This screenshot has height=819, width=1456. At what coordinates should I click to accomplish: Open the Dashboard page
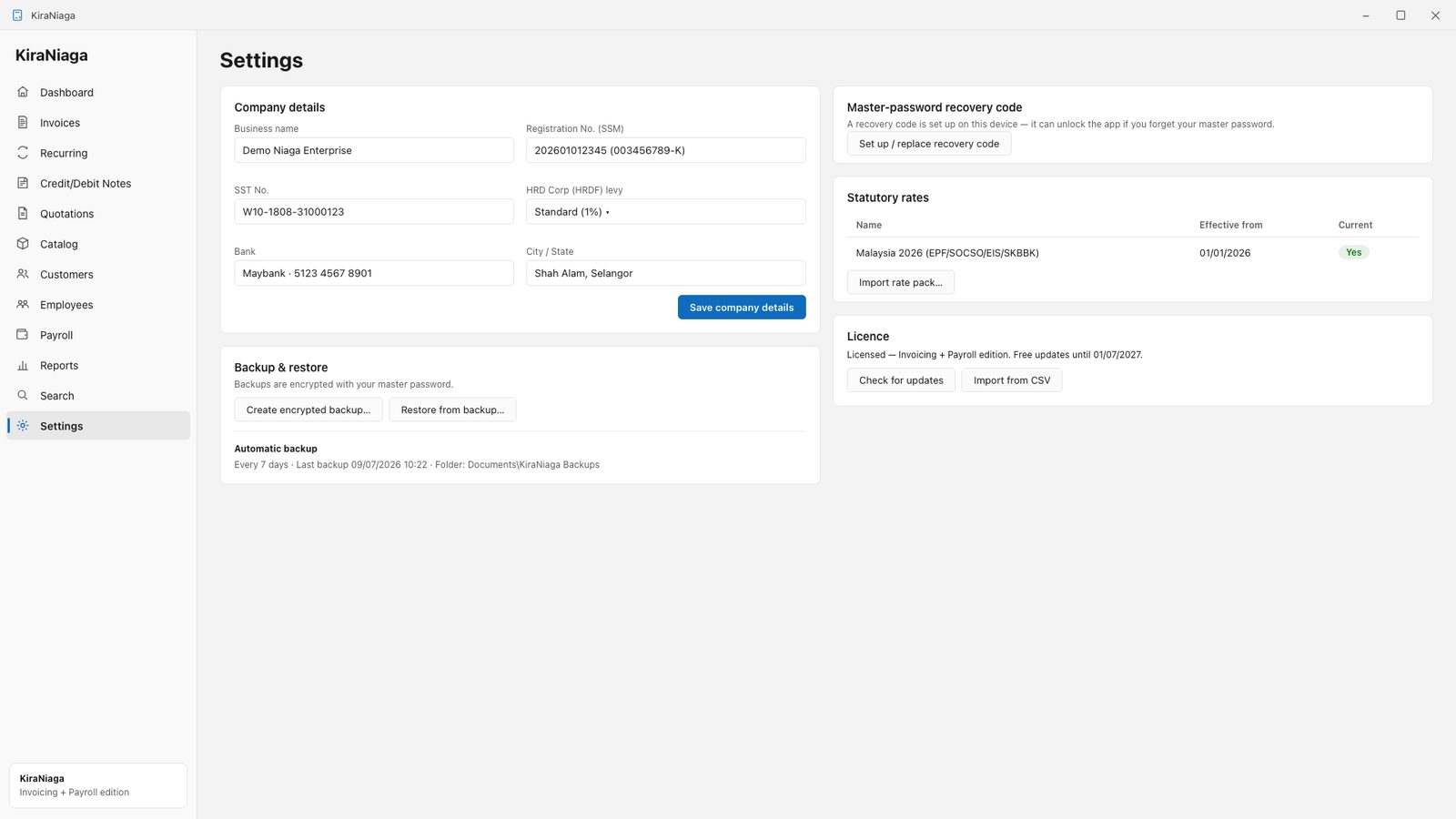98,92
